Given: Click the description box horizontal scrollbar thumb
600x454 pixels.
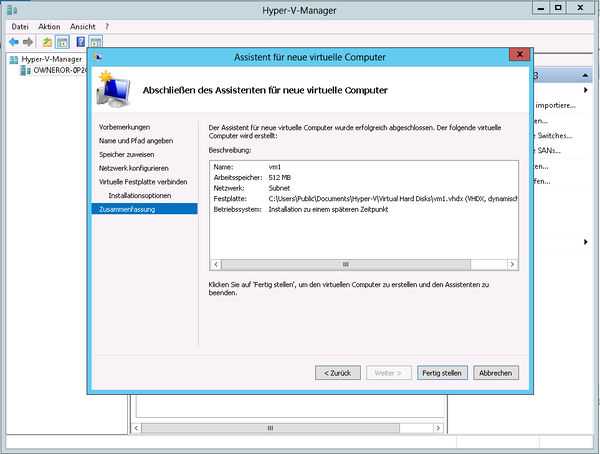Looking at the screenshot, I should [346, 265].
